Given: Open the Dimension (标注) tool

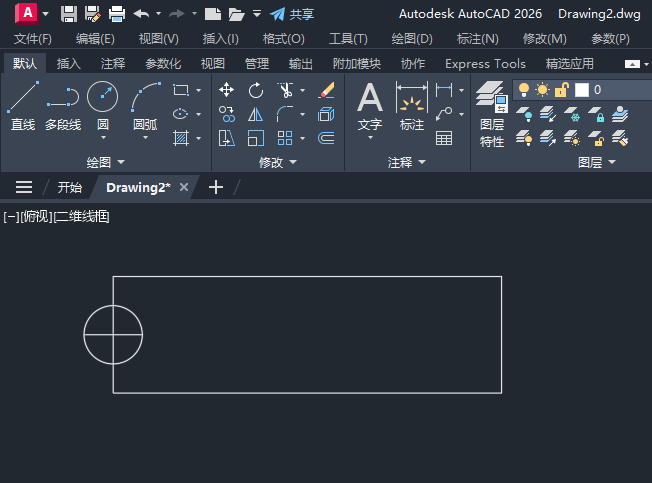Looking at the screenshot, I should tap(412, 106).
